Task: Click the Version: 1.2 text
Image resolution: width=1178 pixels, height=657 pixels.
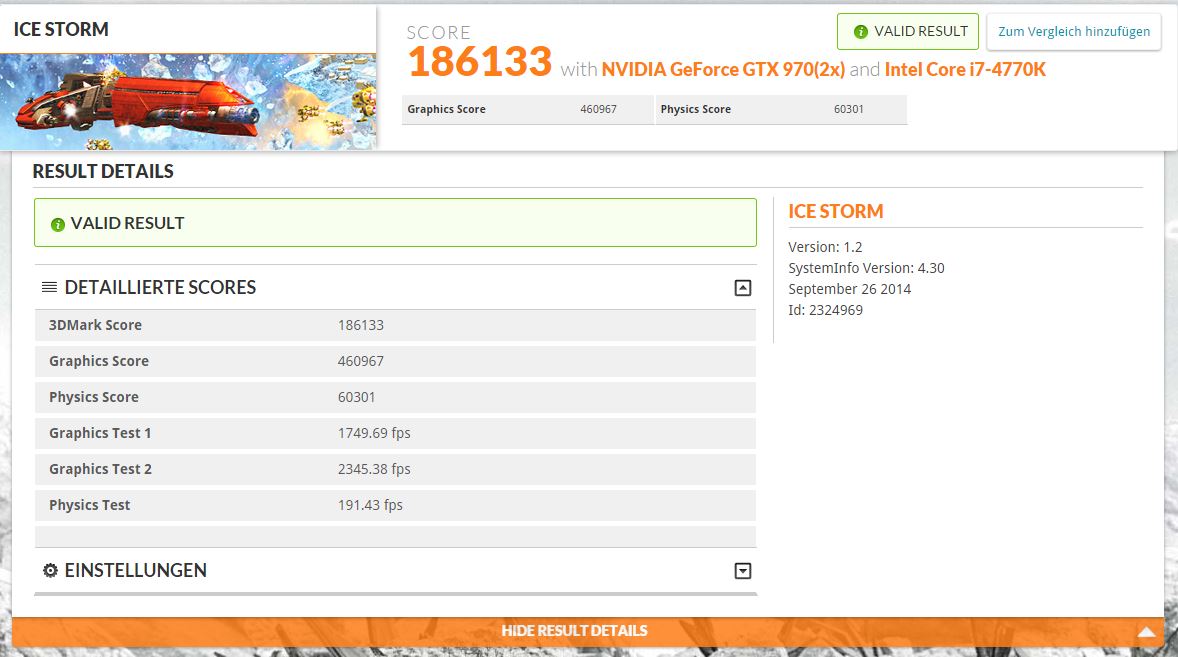Action: coord(825,247)
